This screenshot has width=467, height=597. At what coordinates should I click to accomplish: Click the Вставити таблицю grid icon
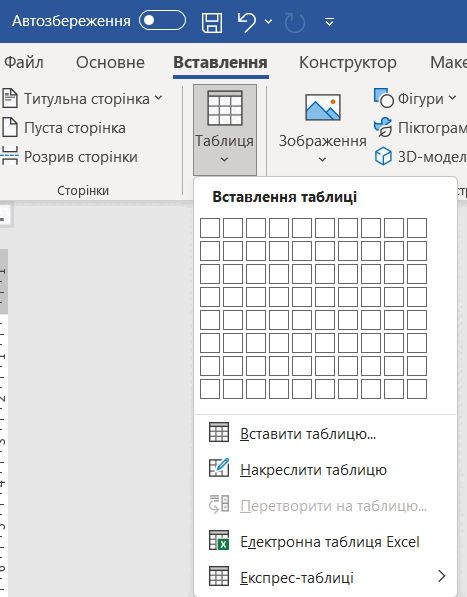219,432
